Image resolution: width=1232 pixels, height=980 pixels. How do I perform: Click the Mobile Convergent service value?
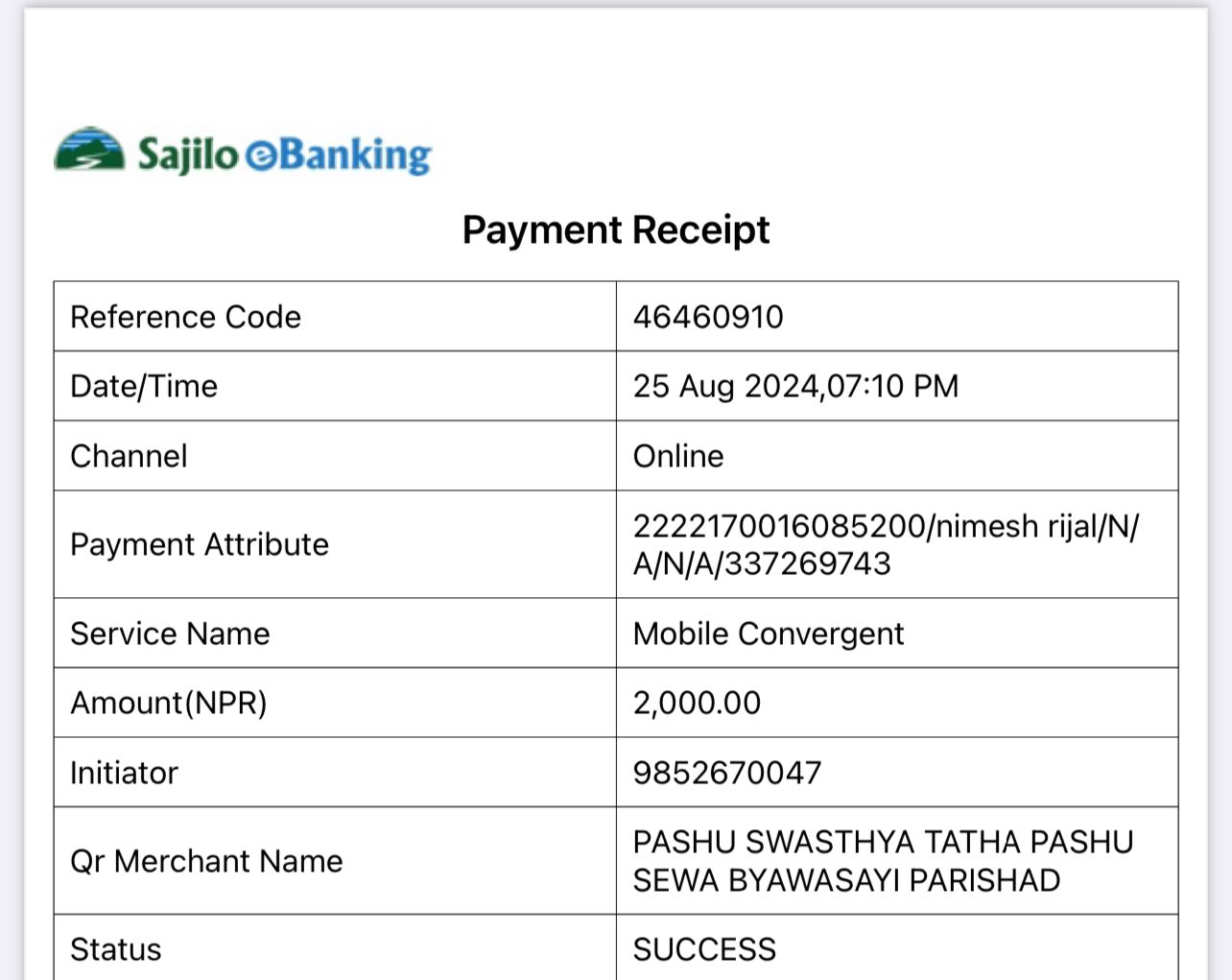769,633
